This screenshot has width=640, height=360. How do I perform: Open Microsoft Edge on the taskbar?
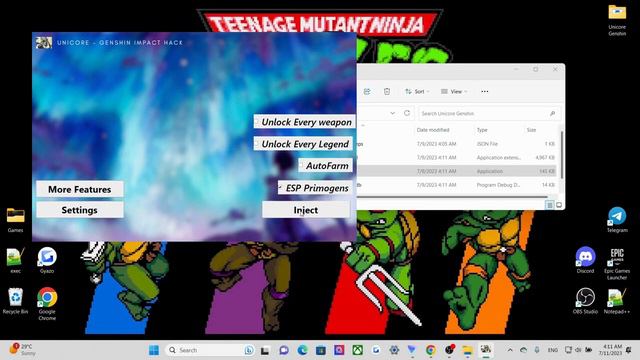(x=302, y=350)
